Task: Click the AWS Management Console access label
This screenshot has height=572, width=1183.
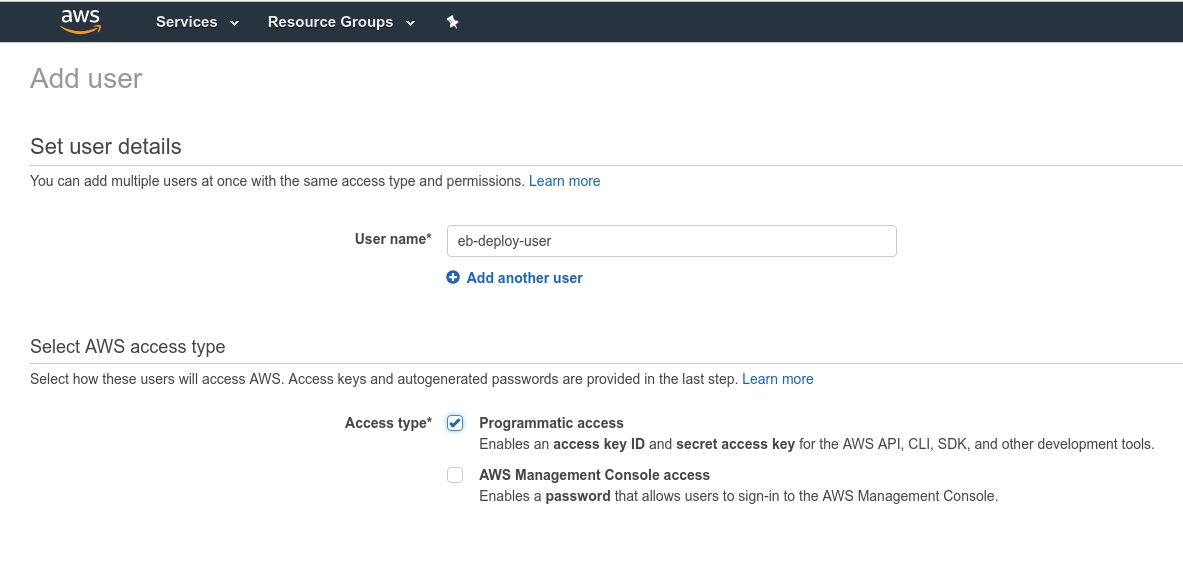Action: click(594, 475)
